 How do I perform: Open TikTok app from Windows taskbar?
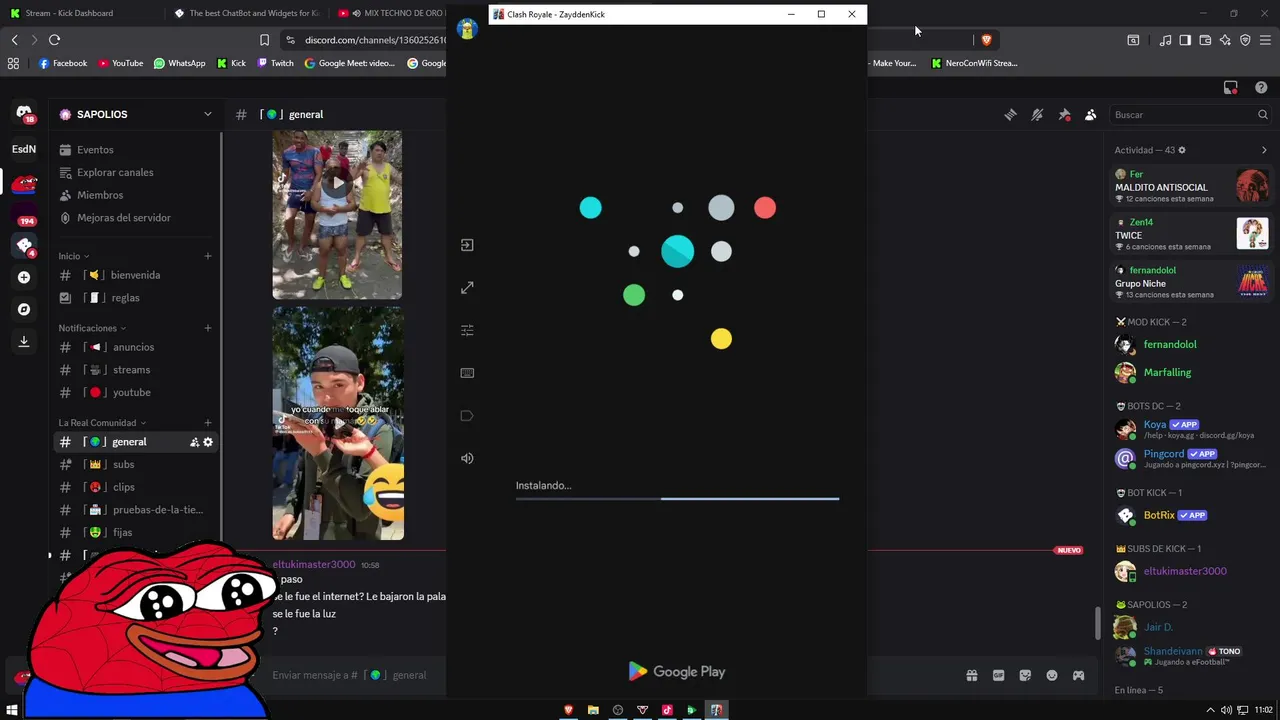(667, 710)
